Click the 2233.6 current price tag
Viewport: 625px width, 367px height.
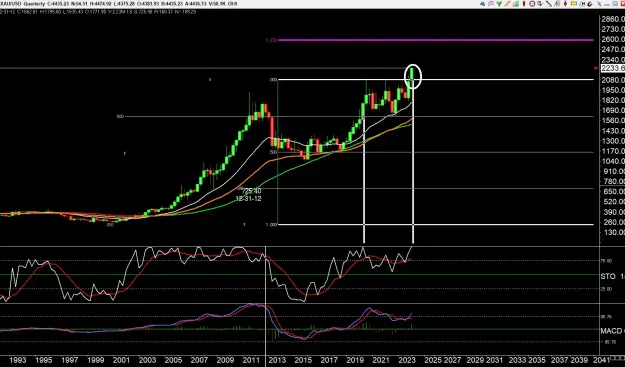[x=613, y=68]
